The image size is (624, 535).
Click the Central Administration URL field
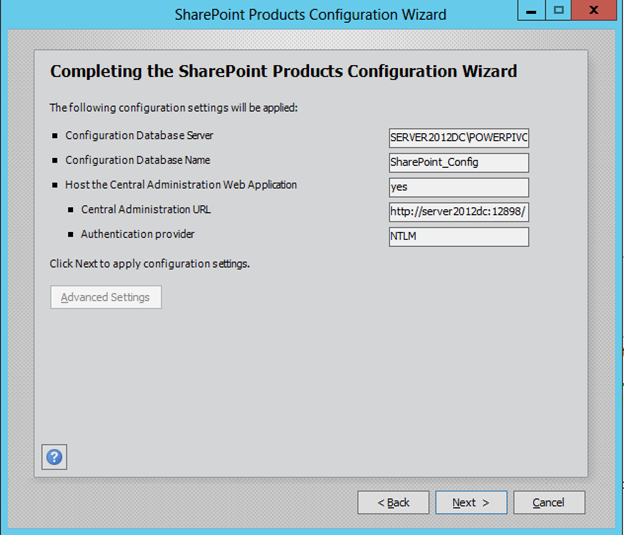[x=459, y=212]
